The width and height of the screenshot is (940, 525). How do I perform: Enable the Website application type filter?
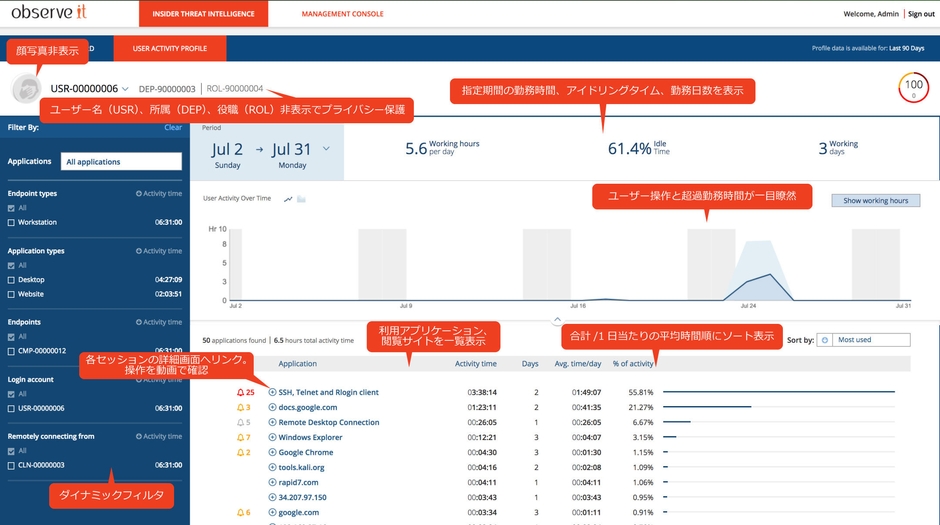(x=11, y=294)
